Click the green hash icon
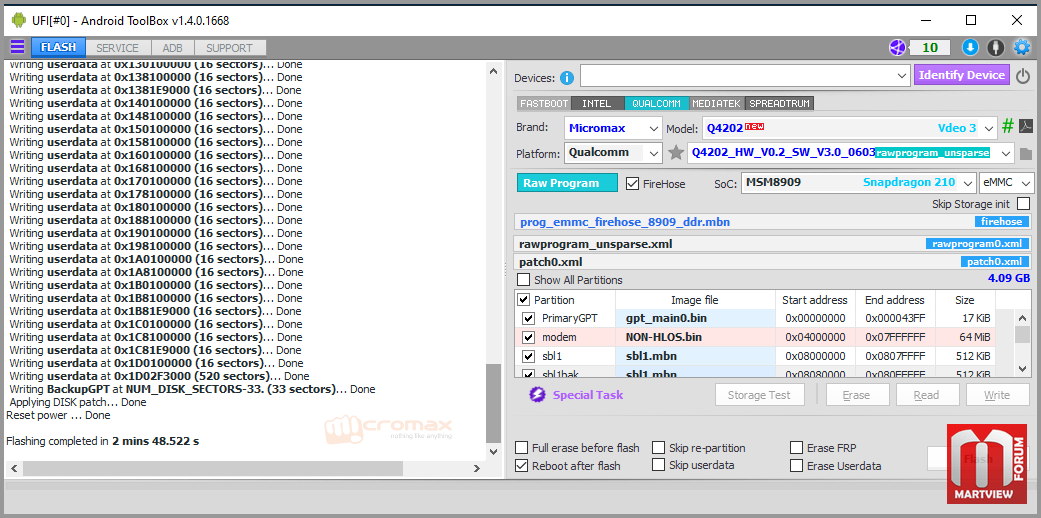 pyautogui.click(x=1008, y=126)
